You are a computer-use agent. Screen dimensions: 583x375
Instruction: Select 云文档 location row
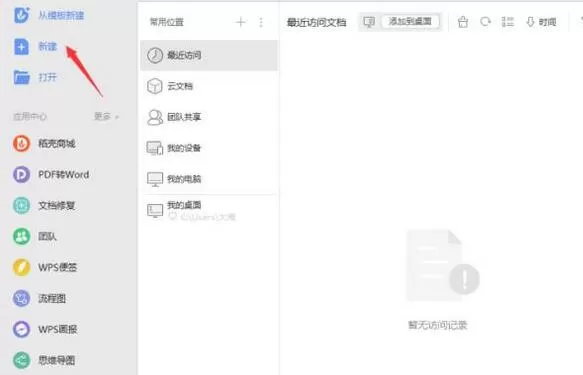click(209, 86)
